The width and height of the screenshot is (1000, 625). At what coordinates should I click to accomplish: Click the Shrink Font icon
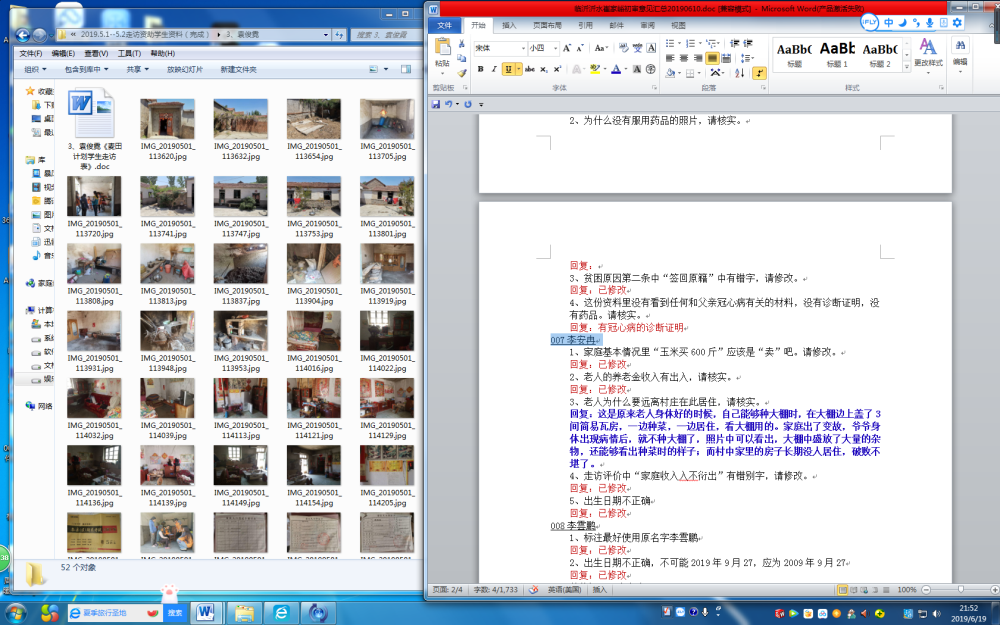pyautogui.click(x=580, y=48)
